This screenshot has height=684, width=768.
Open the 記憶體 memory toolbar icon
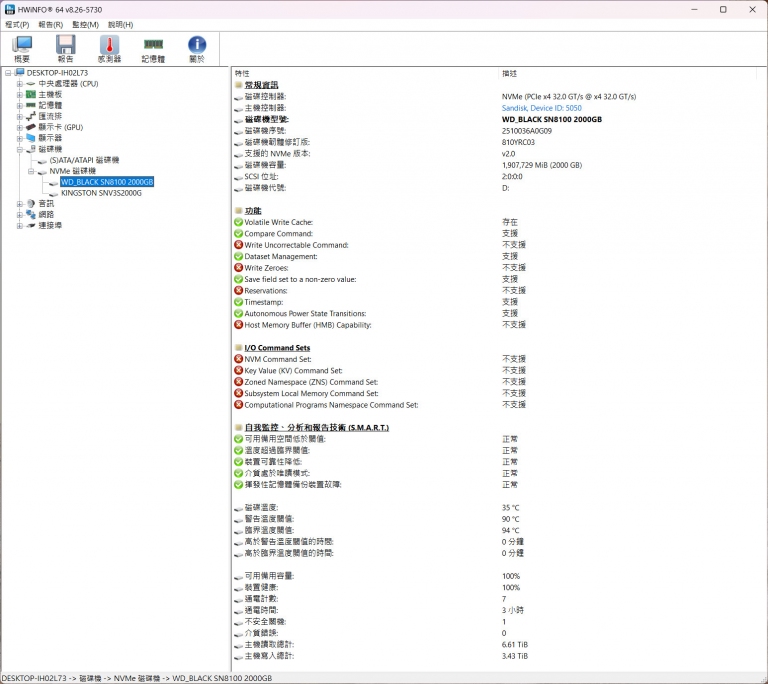[x=153, y=49]
